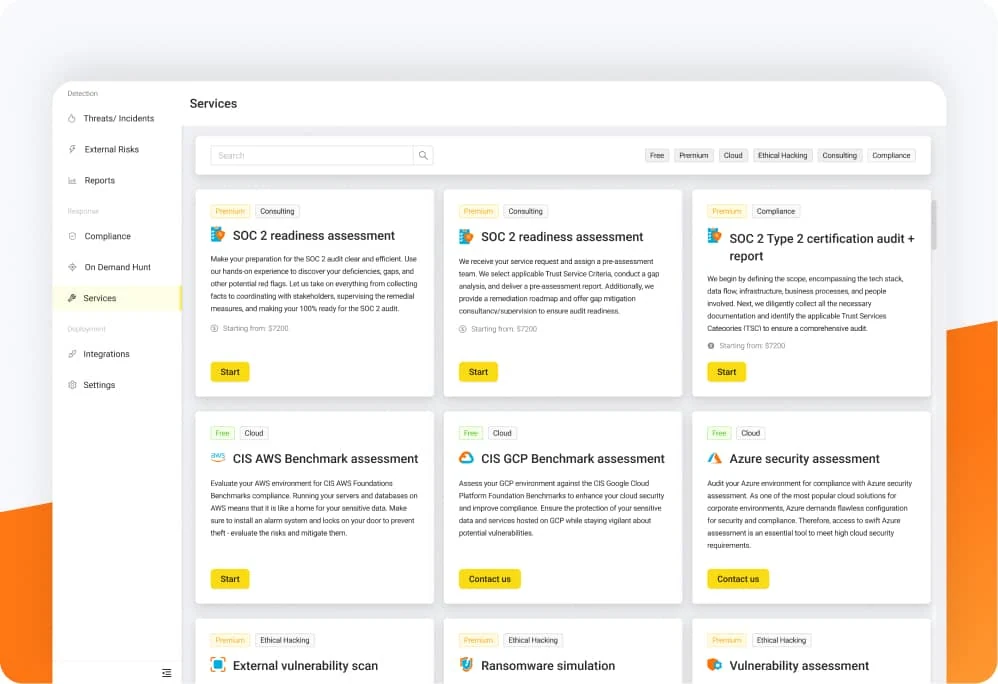Click the SOC 2 Type 2 certification card icon
This screenshot has width=998, height=684.
pos(715,236)
